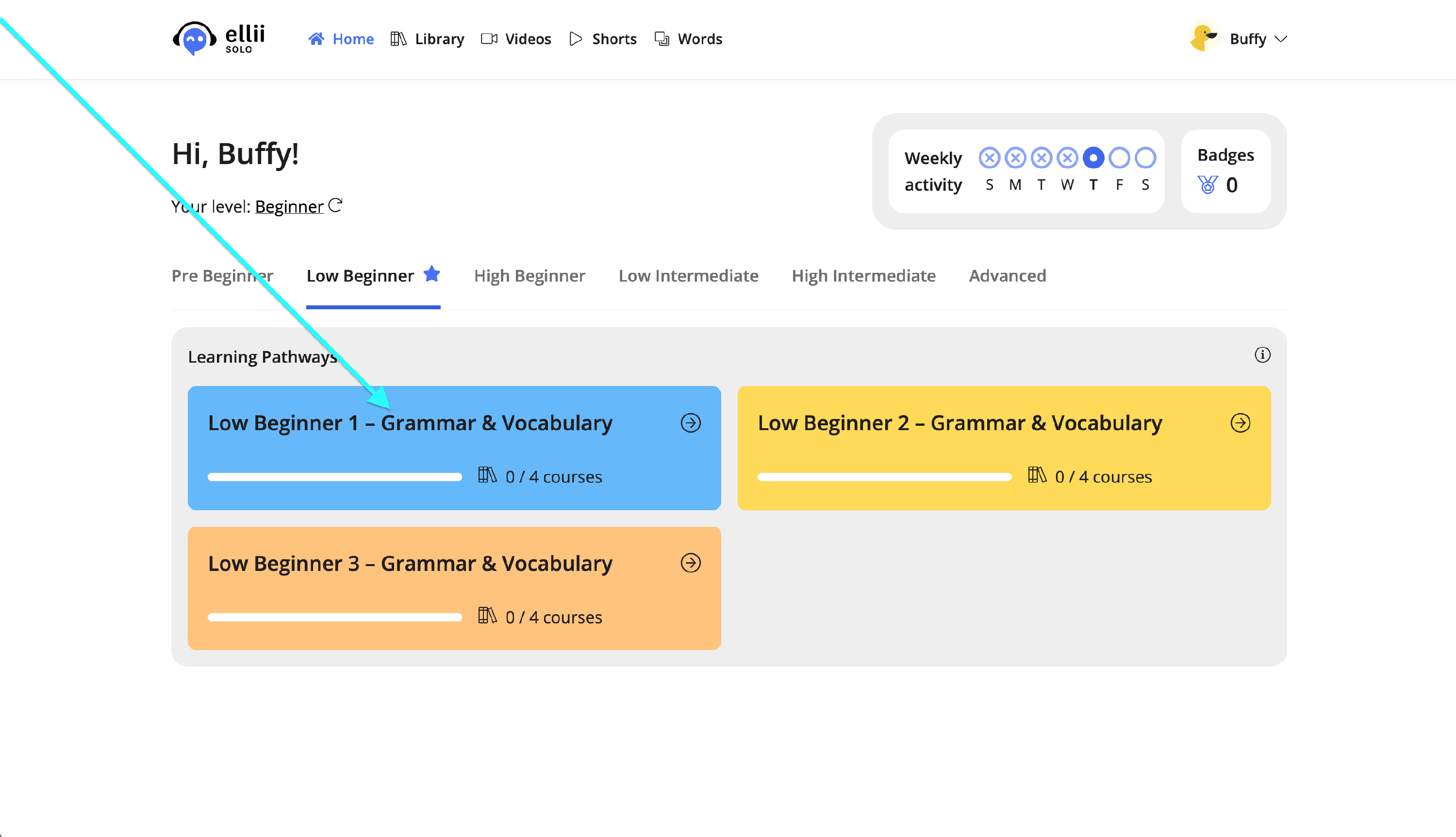The image size is (1456, 837).
Task: Select Friday's empty activity circle
Action: coord(1119,157)
